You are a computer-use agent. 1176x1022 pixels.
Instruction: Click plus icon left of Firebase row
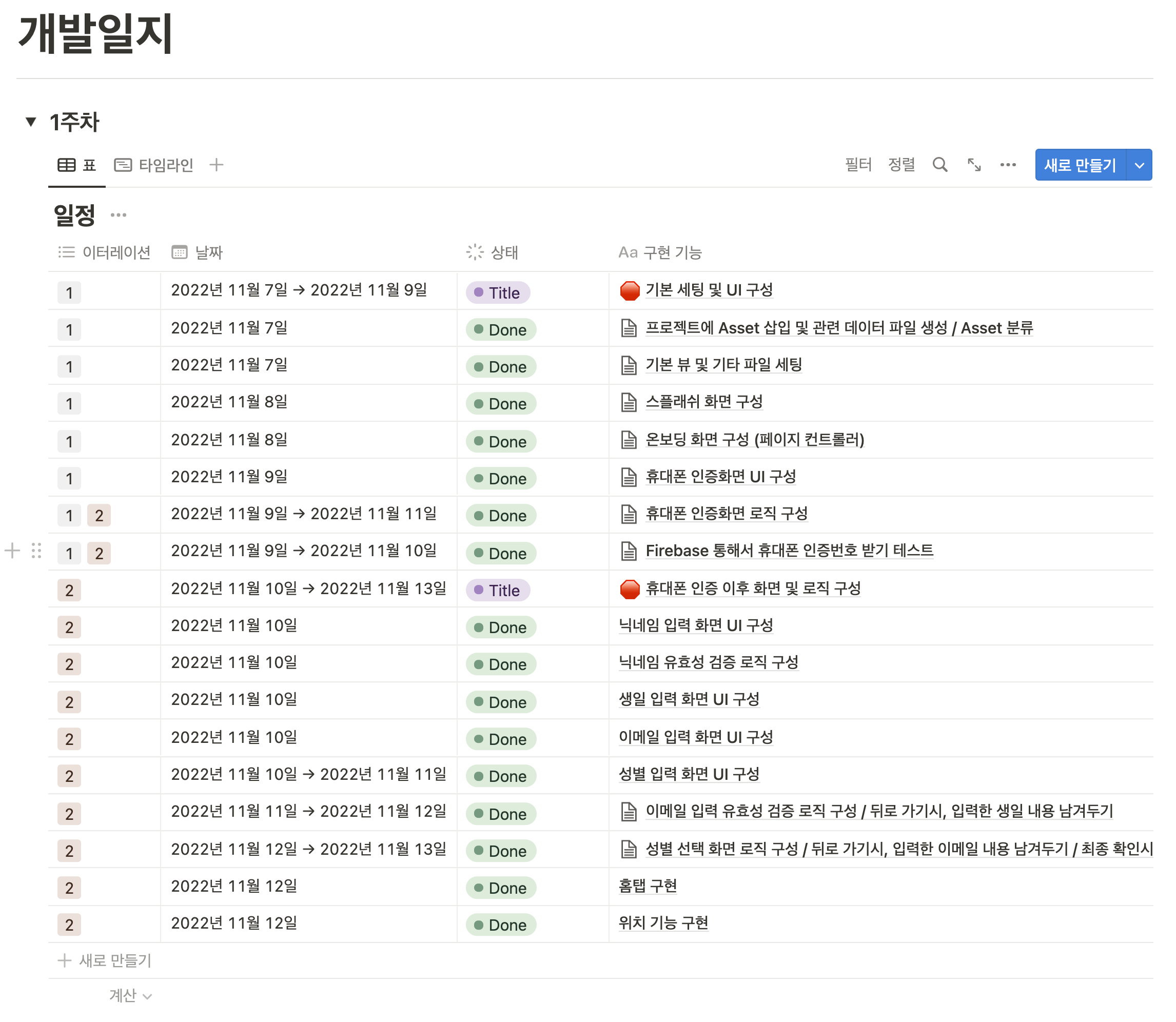pyautogui.click(x=12, y=551)
